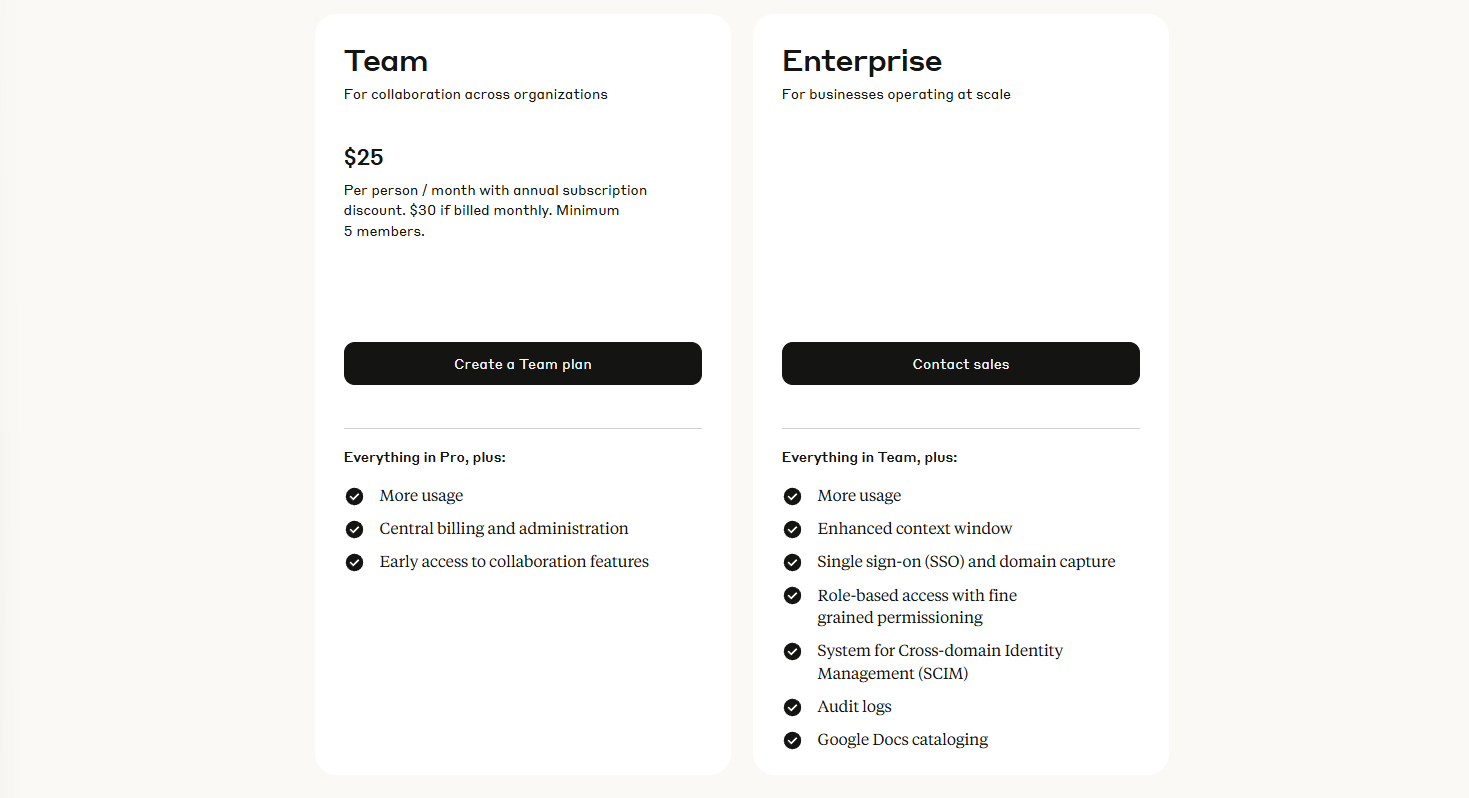Click checkmark icon next to Central billing and administration

[x=354, y=529]
